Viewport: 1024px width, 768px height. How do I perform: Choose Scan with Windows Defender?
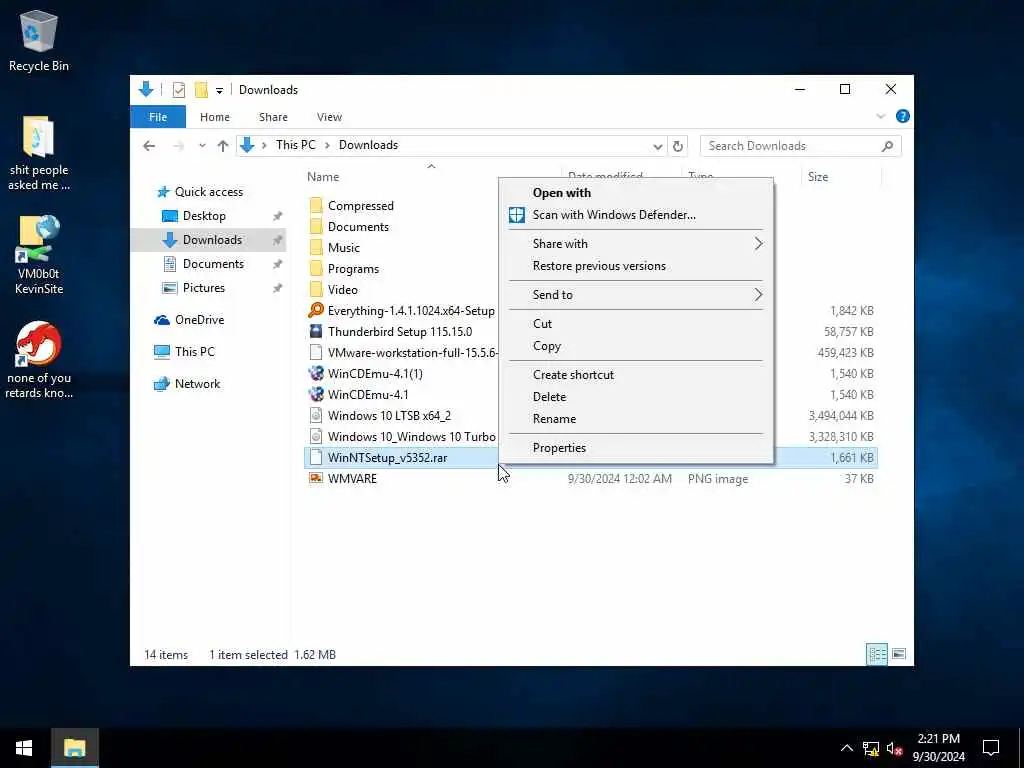pos(635,215)
